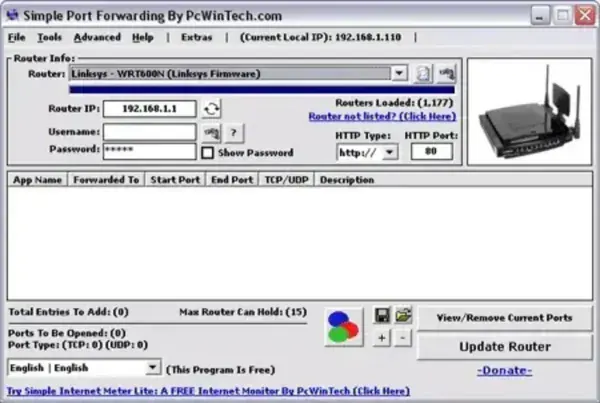Click in the Username field
The height and width of the screenshot is (403, 600).
pos(150,132)
